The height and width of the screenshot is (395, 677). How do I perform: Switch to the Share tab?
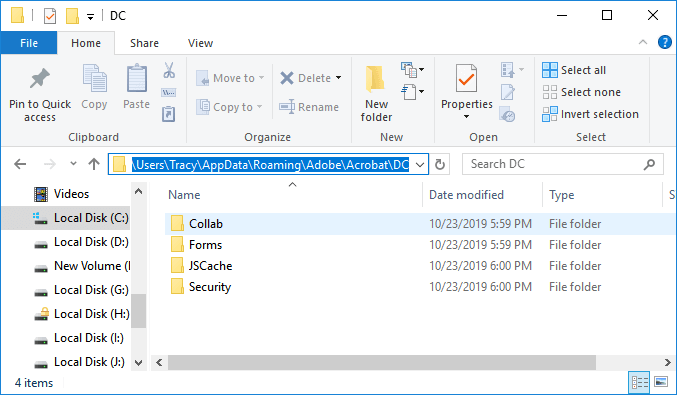144,43
